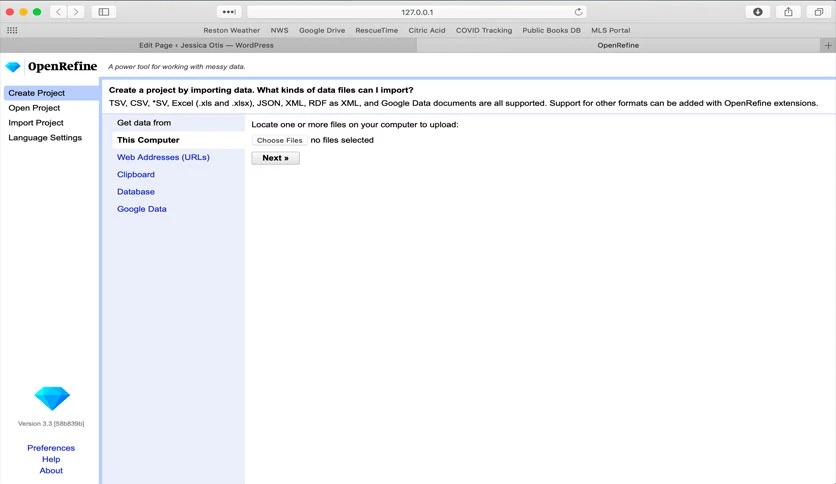
Task: Select Clipboard data source
Action: tap(136, 174)
